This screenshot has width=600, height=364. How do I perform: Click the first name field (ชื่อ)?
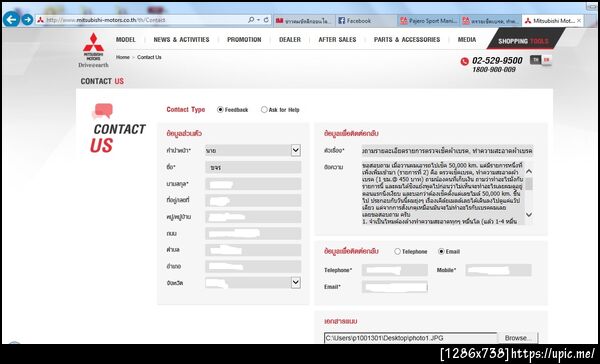tap(253, 167)
